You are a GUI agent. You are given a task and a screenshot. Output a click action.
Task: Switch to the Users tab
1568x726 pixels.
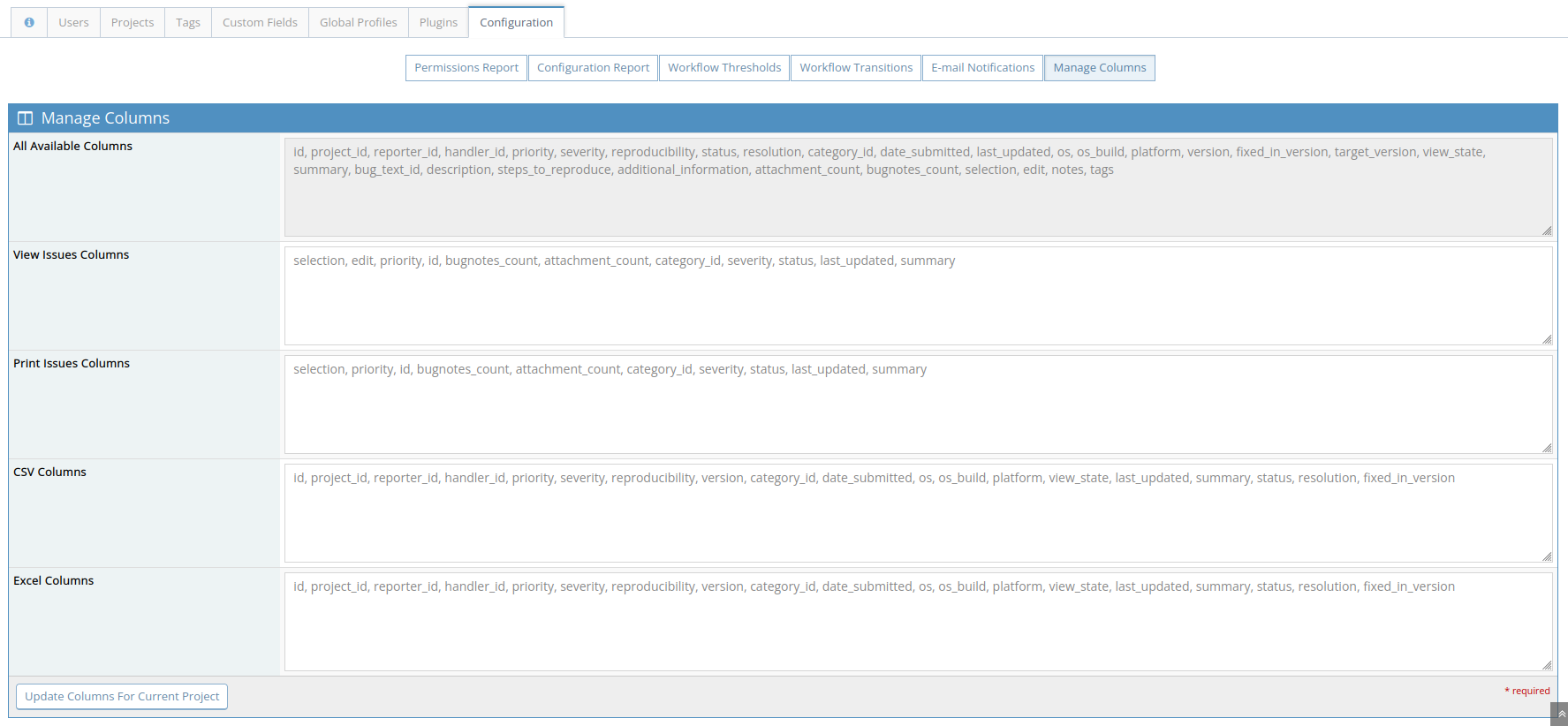(73, 22)
